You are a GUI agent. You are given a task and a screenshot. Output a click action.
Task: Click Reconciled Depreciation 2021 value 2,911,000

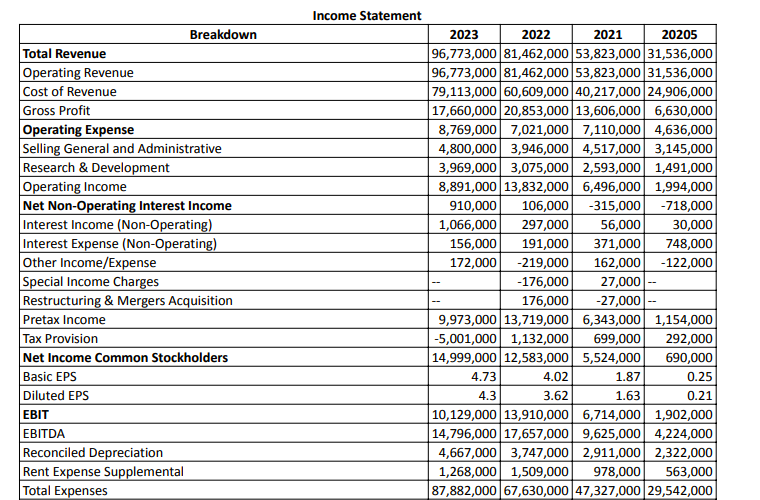[608, 453]
